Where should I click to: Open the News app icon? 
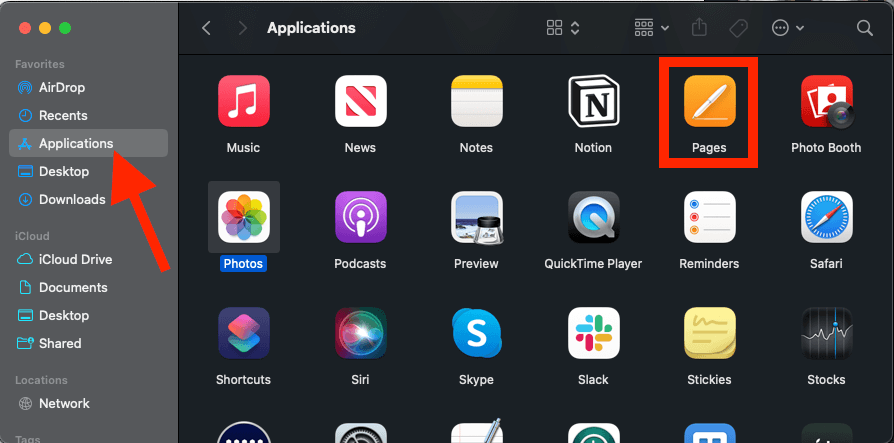pos(360,101)
